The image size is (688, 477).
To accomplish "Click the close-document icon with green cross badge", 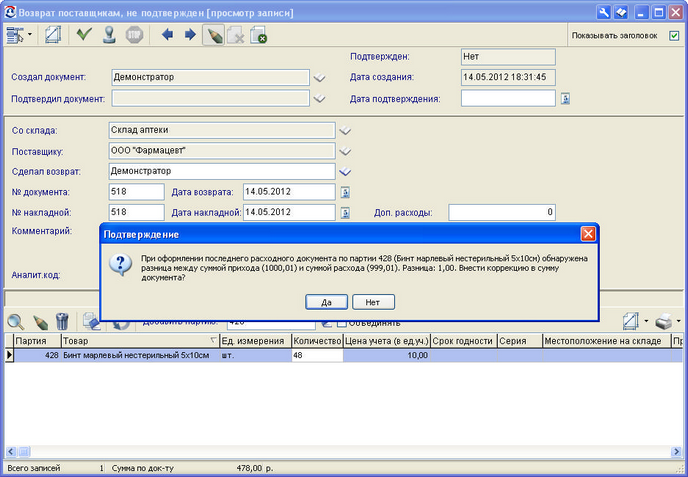I will pos(258,35).
